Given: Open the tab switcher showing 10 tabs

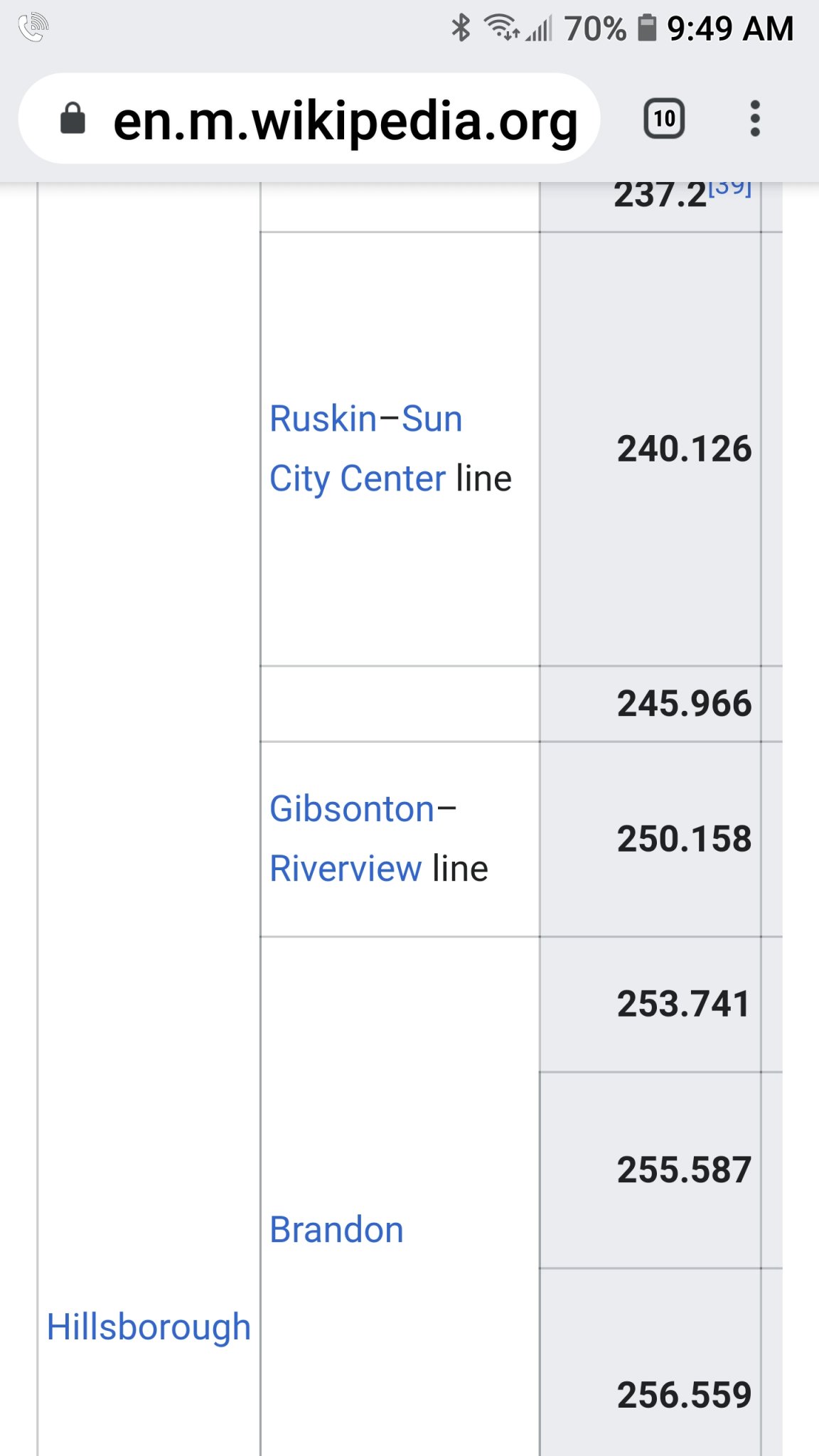Looking at the screenshot, I should [x=664, y=118].
